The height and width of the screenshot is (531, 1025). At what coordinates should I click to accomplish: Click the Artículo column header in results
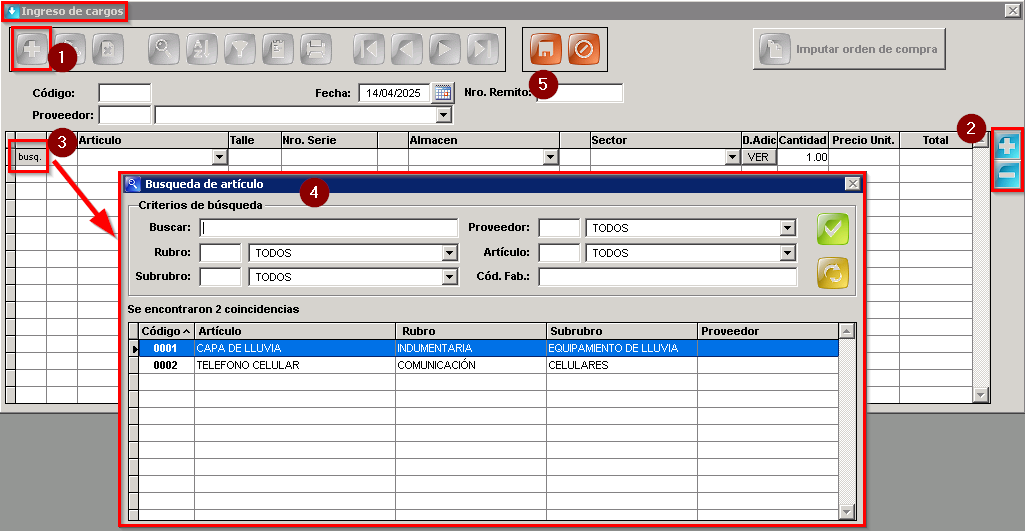coord(295,331)
